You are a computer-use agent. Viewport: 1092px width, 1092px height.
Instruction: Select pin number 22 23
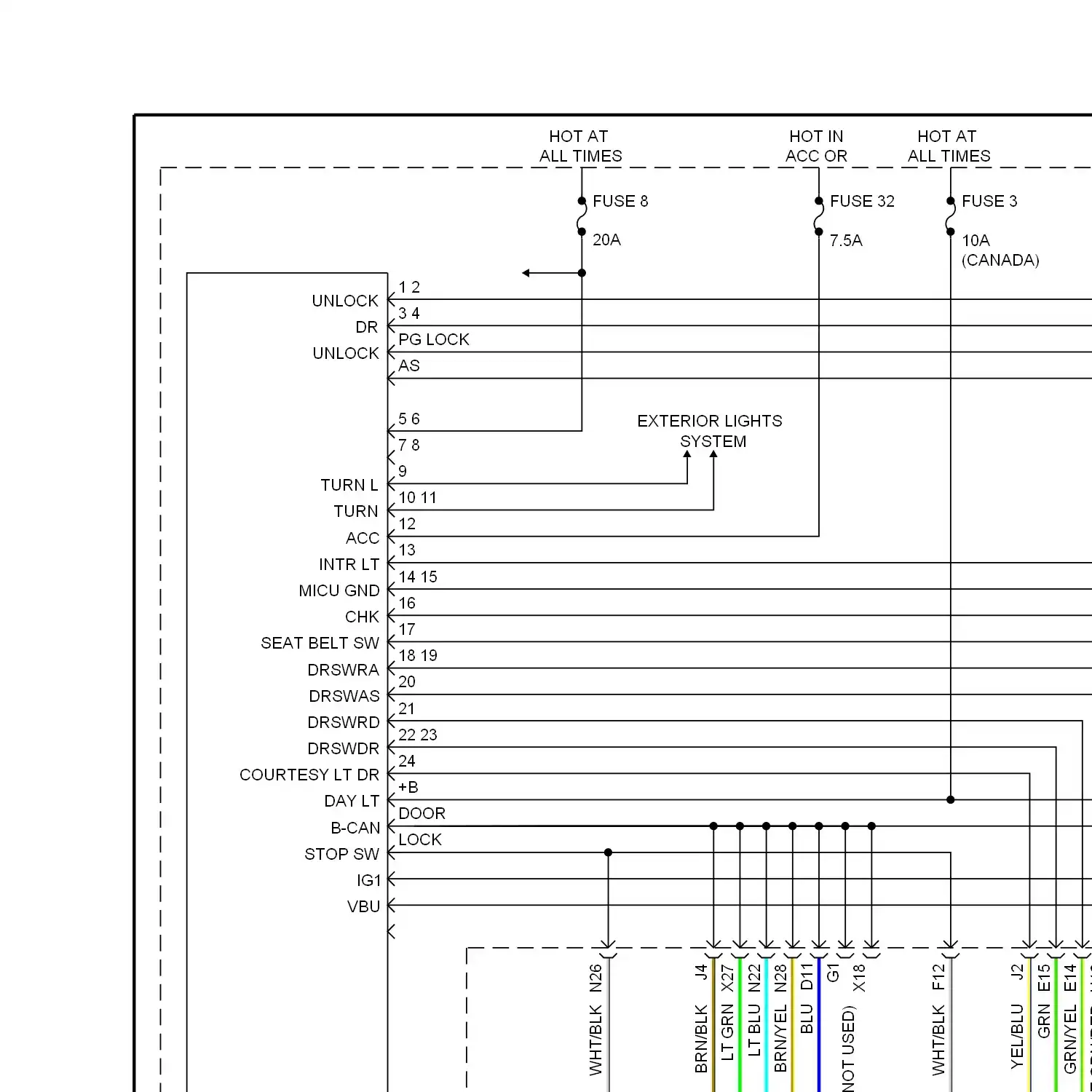418,735
